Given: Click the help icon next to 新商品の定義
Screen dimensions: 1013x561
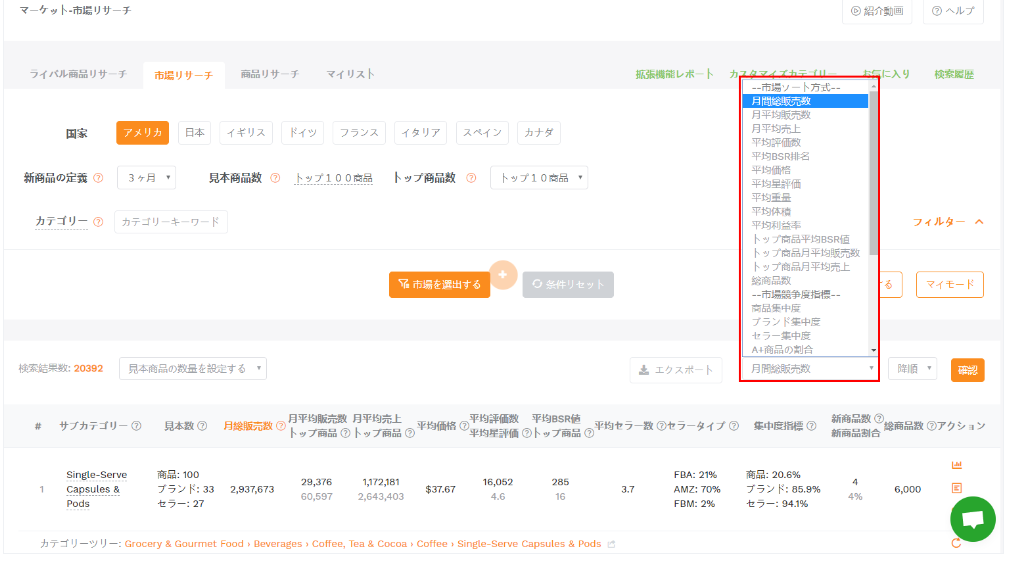Looking at the screenshot, I should (98, 178).
